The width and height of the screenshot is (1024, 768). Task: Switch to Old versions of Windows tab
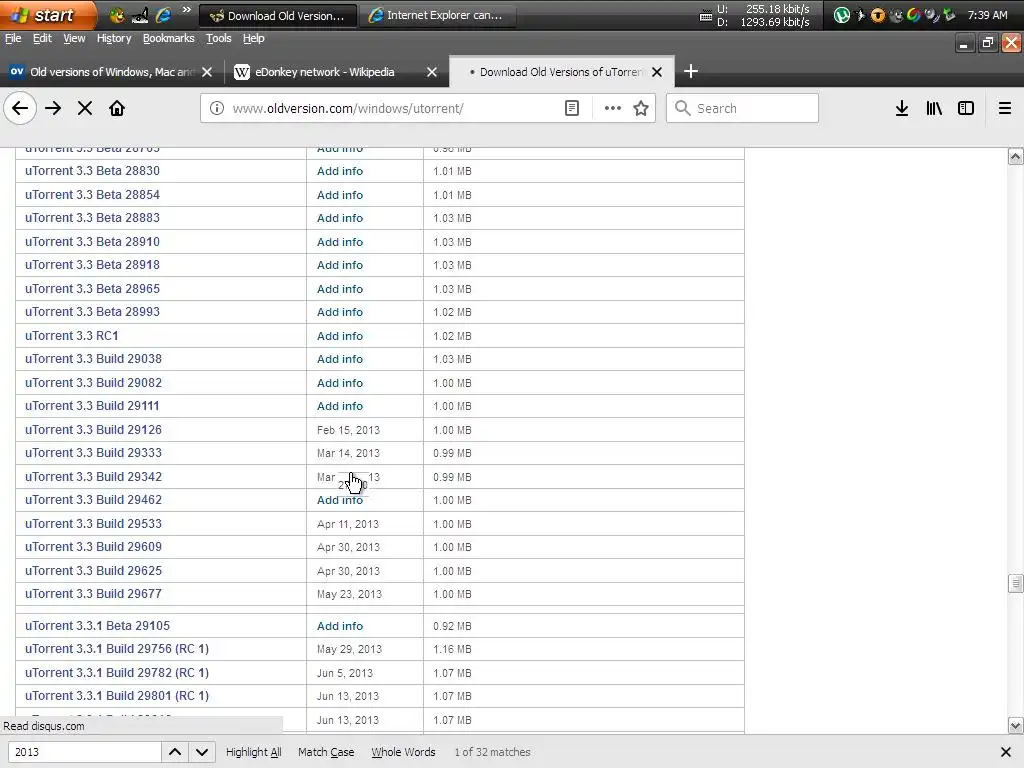(112, 72)
